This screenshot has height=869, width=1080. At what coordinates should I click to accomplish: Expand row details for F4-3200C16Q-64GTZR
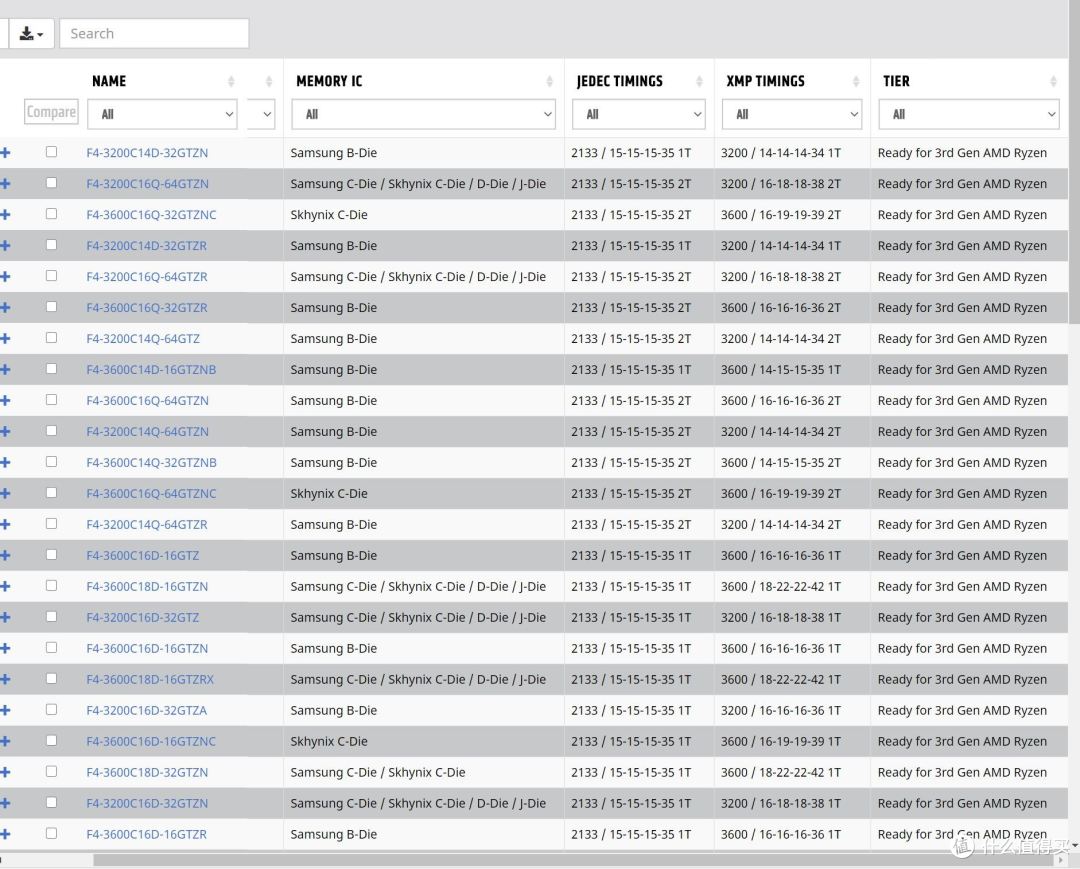click(x=5, y=277)
